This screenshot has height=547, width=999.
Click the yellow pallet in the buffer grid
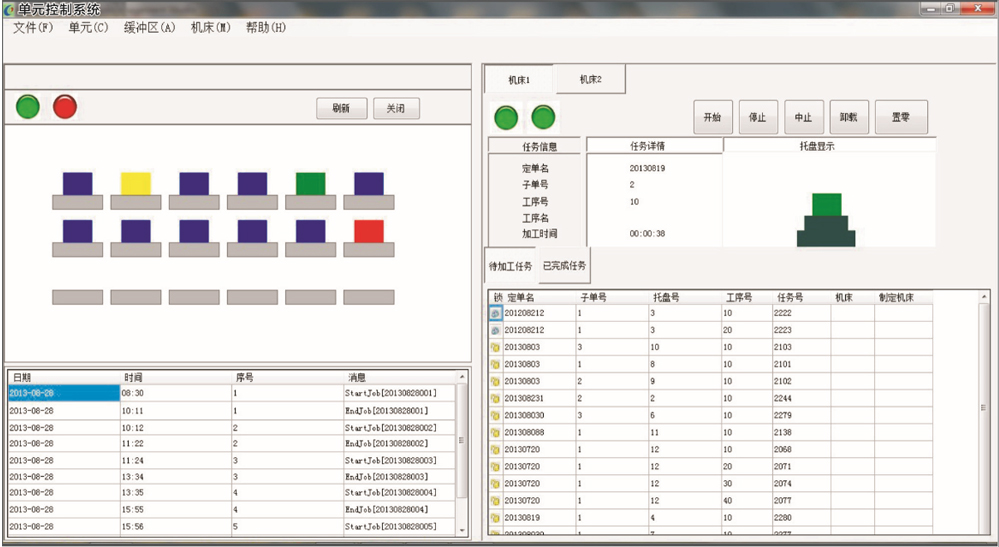(x=135, y=183)
